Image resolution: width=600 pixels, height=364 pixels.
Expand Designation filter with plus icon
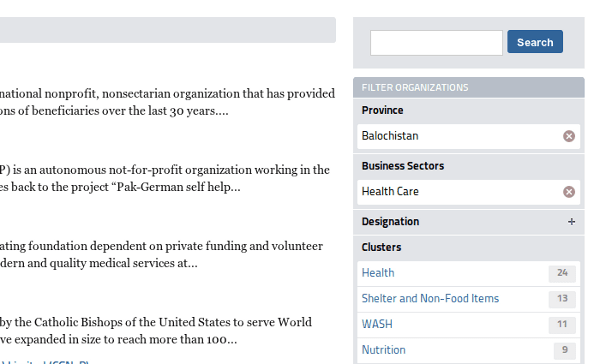point(571,222)
